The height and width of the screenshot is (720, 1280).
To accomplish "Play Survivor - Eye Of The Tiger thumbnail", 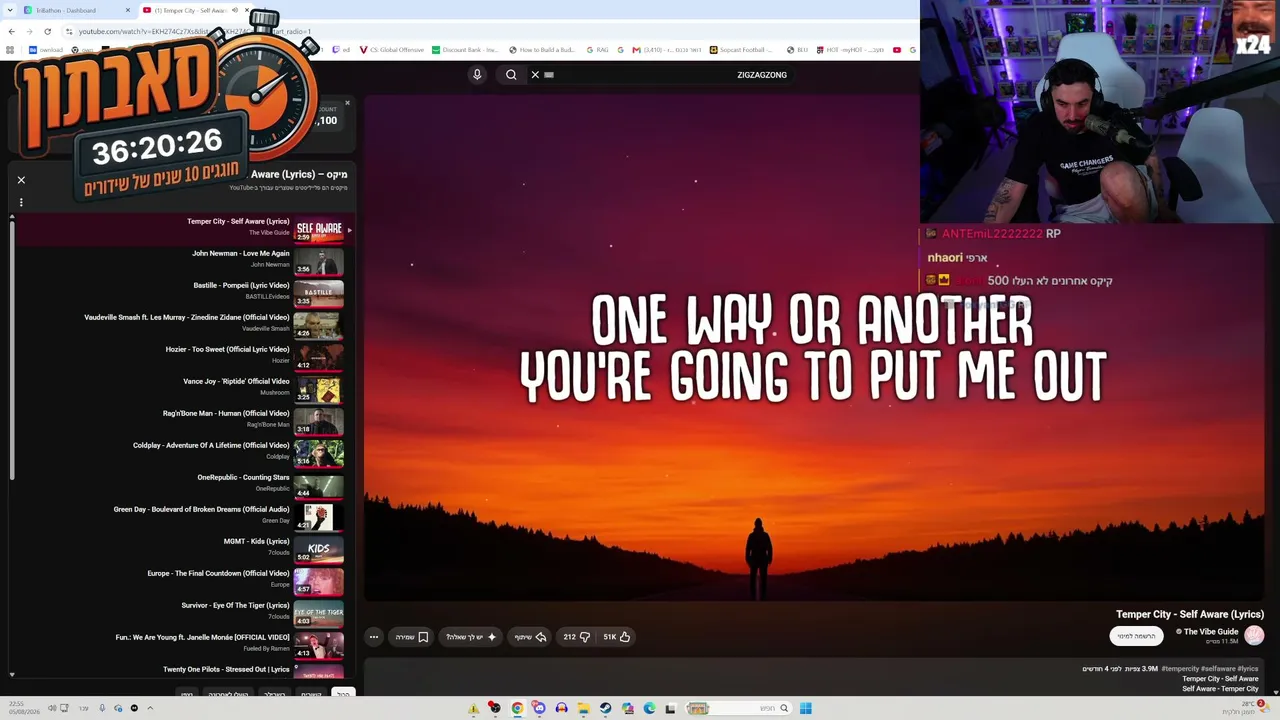I will (x=319, y=613).
